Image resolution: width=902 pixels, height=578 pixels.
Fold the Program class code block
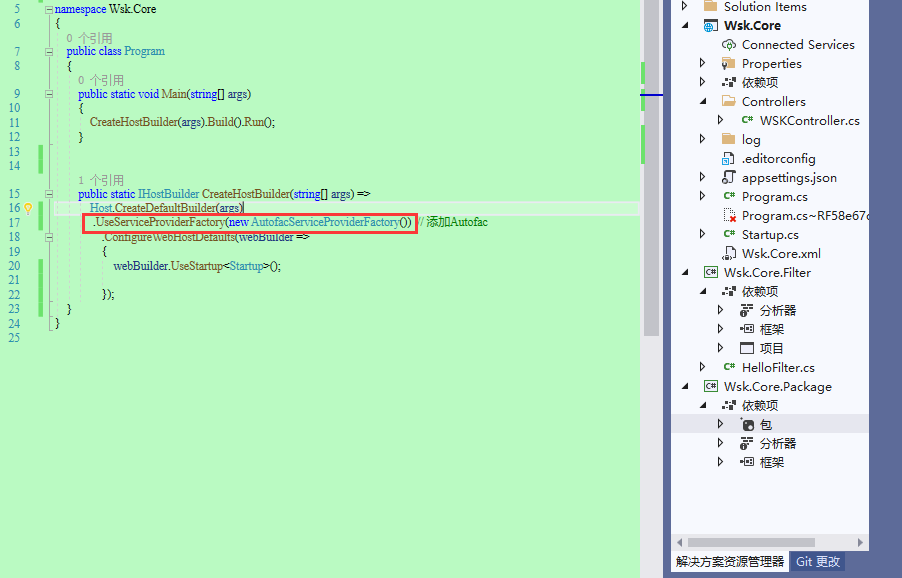click(49, 52)
